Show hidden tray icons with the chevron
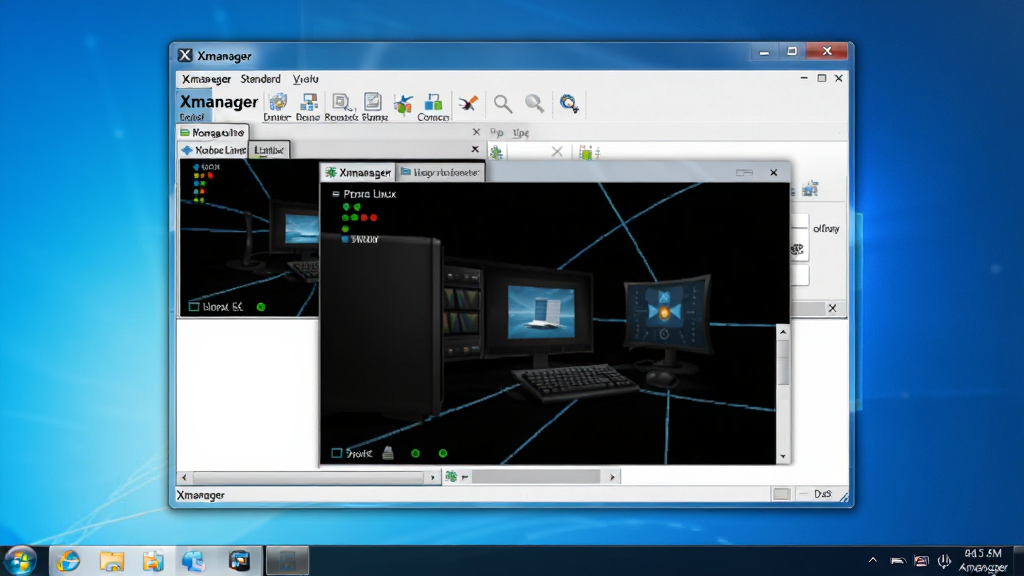Image resolution: width=1024 pixels, height=576 pixels. click(872, 560)
